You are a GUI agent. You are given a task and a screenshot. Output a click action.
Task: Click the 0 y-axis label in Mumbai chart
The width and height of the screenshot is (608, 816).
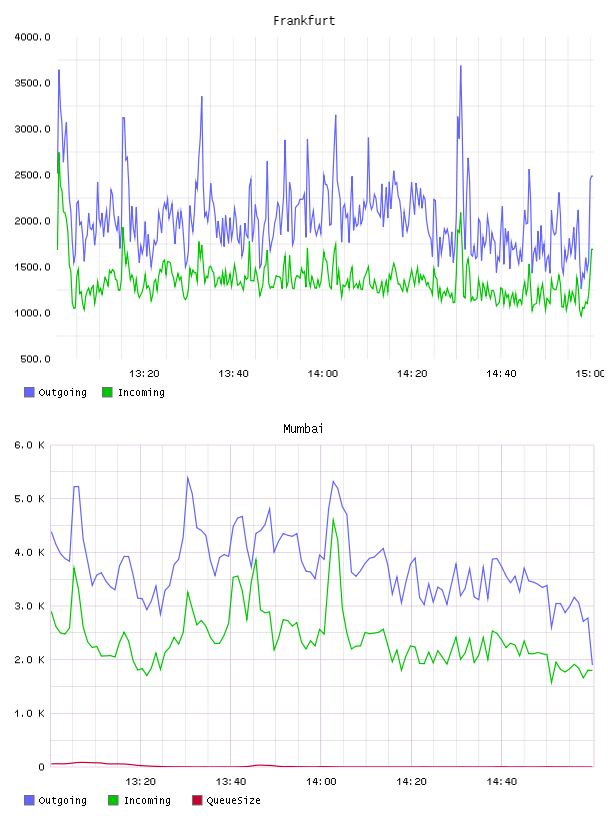pyautogui.click(x=41, y=767)
